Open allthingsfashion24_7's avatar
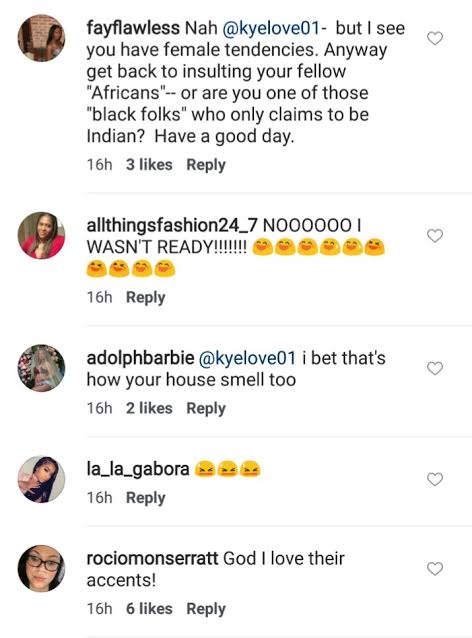 coord(41,236)
